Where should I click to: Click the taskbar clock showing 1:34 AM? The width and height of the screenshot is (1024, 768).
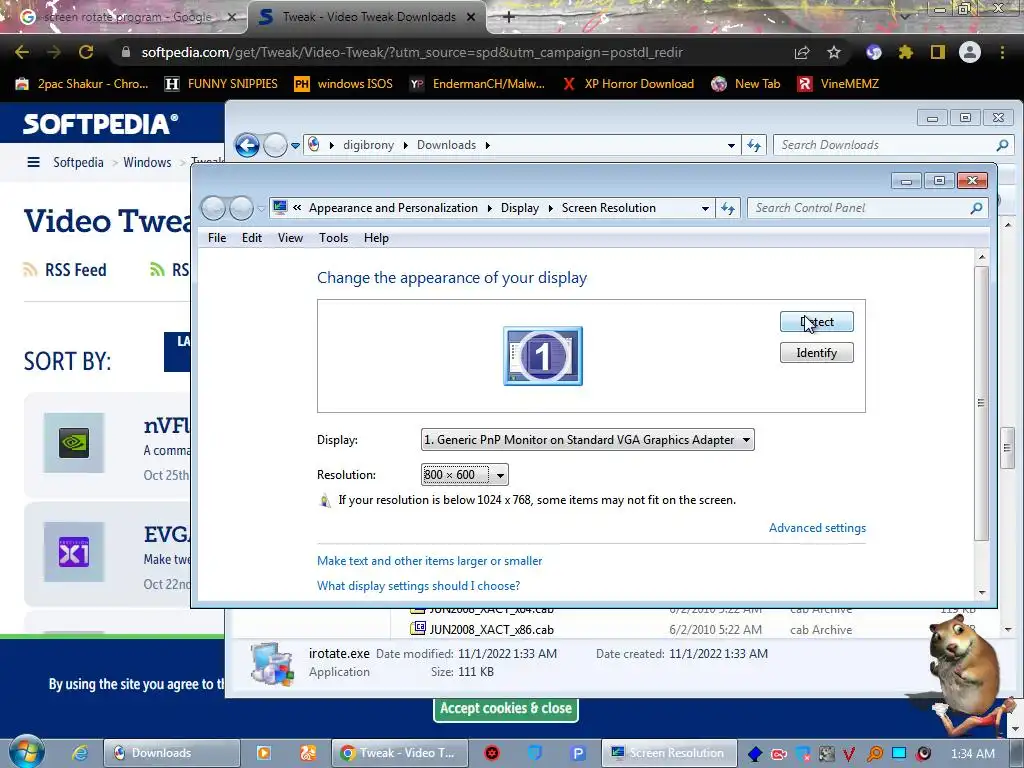coord(972,754)
